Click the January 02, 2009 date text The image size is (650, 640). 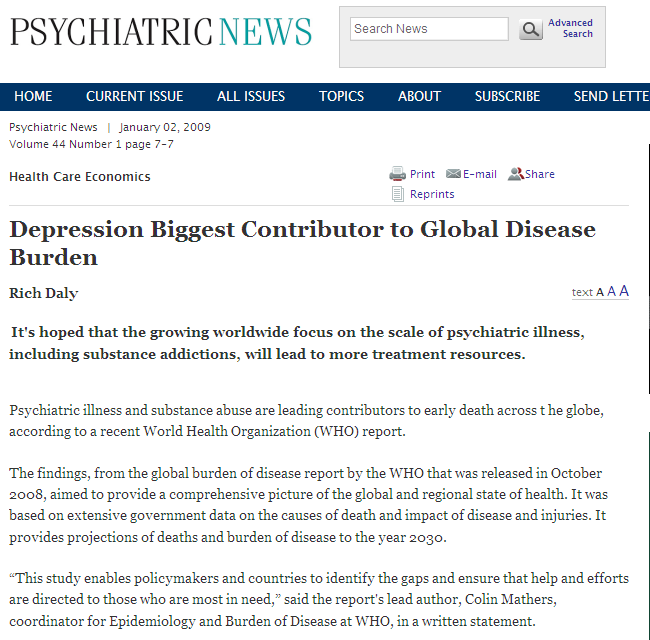(165, 127)
